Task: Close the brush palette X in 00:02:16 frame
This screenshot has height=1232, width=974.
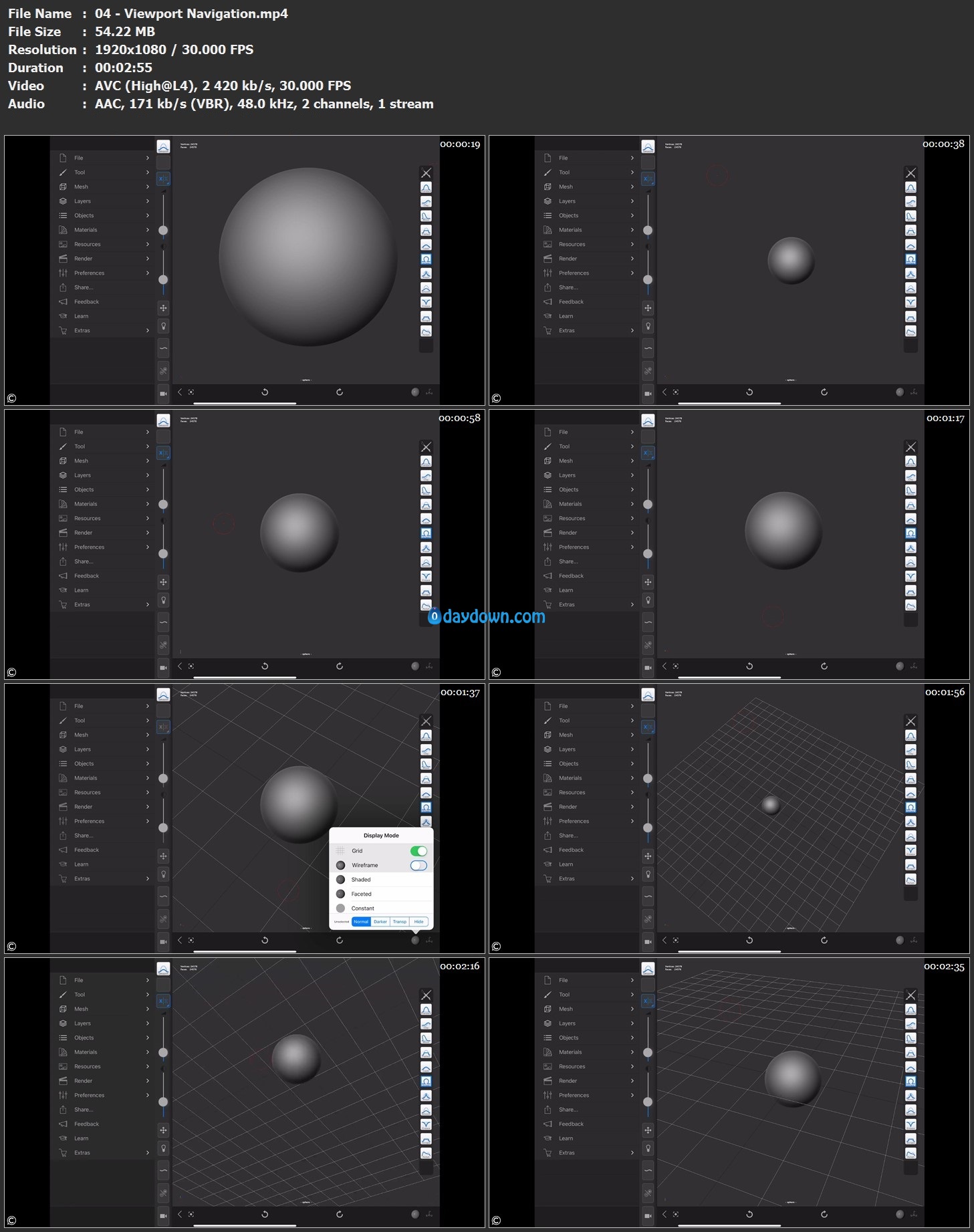Action: click(427, 995)
